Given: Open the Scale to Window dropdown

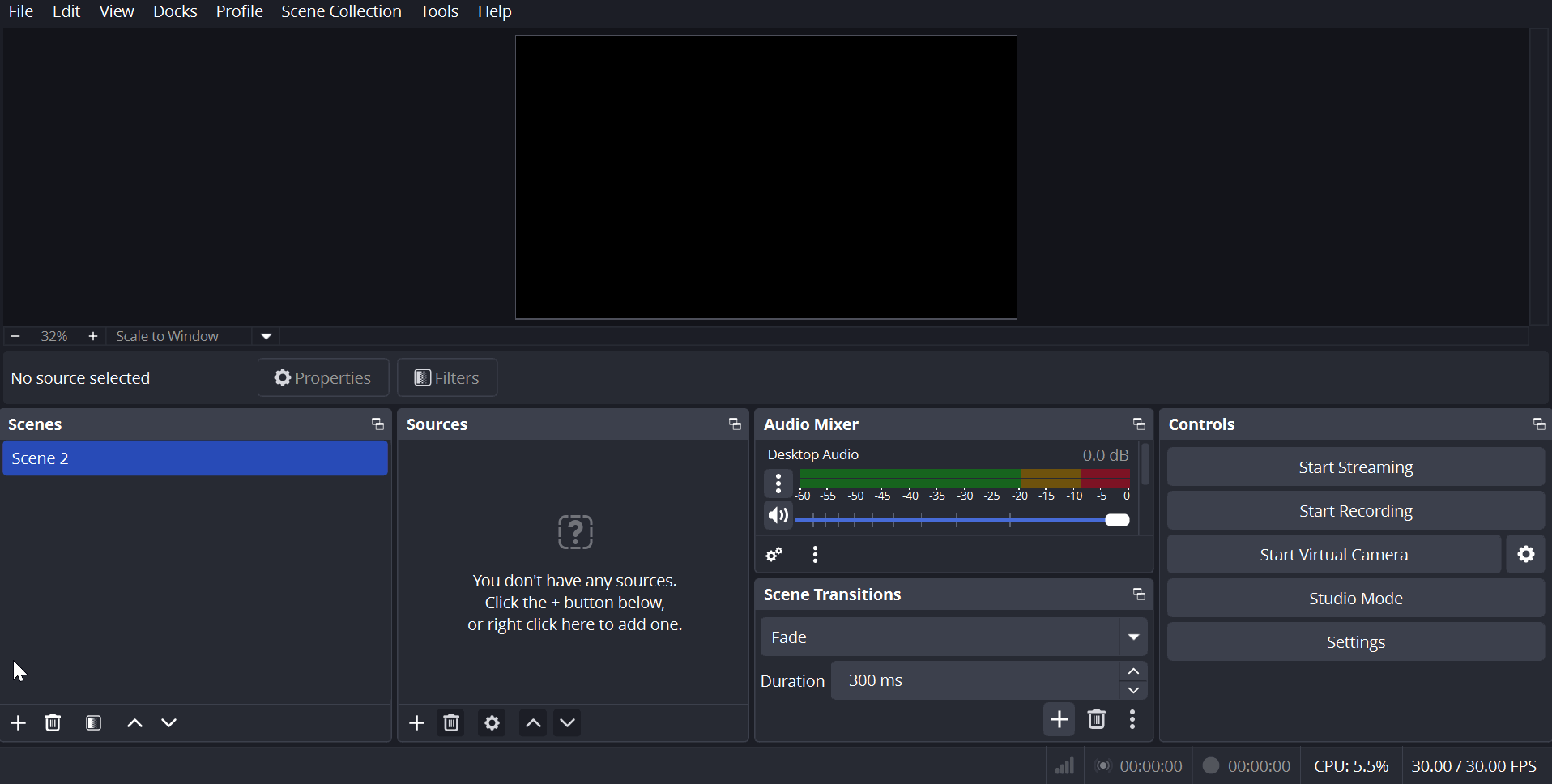Looking at the screenshot, I should pos(266,337).
